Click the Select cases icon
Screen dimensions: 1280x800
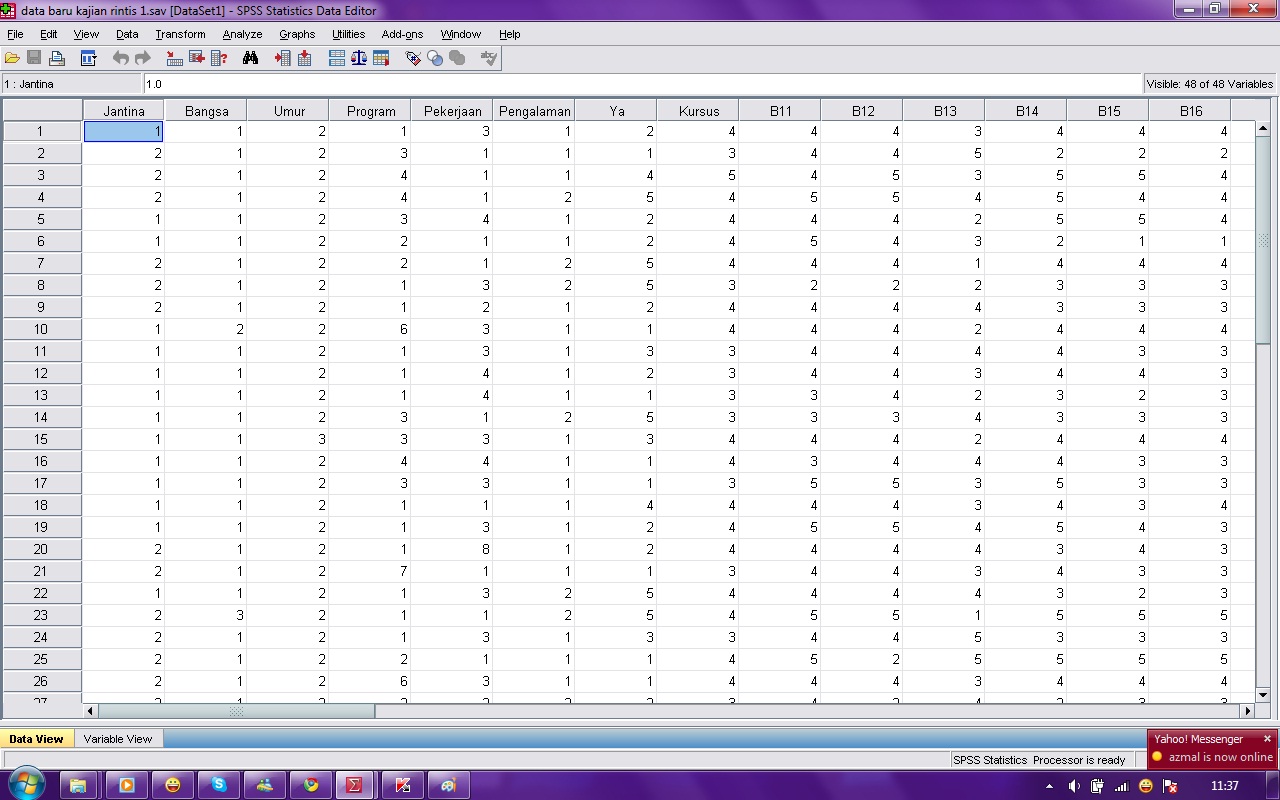(381, 58)
